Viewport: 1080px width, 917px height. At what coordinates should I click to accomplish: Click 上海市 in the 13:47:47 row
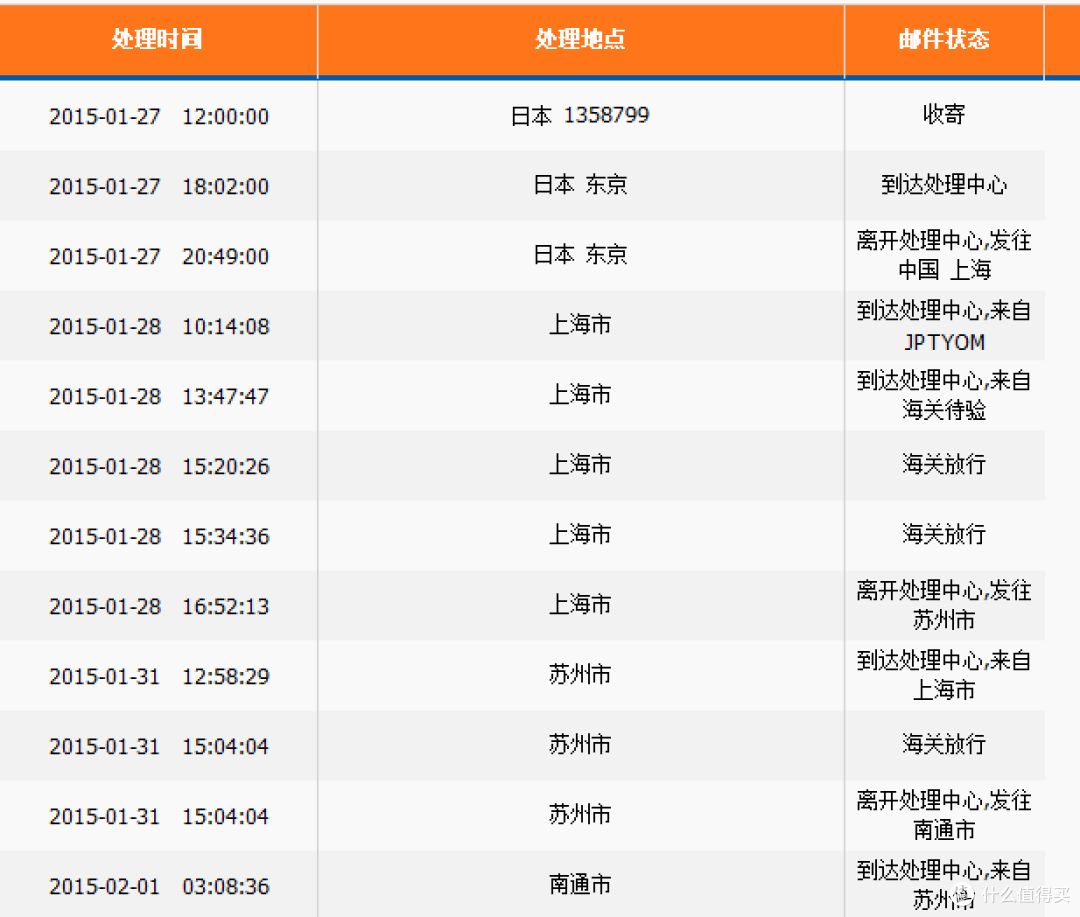click(x=580, y=395)
